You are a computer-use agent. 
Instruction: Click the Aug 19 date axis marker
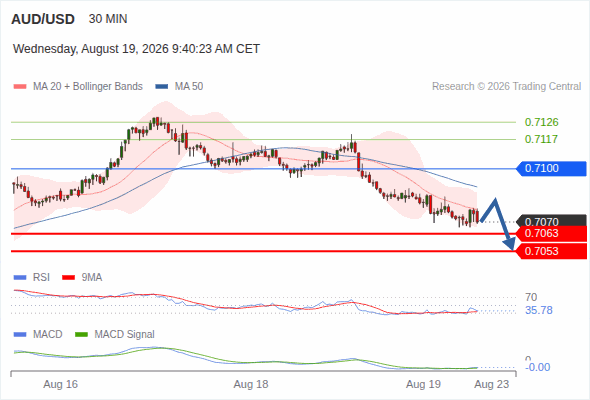(423, 384)
